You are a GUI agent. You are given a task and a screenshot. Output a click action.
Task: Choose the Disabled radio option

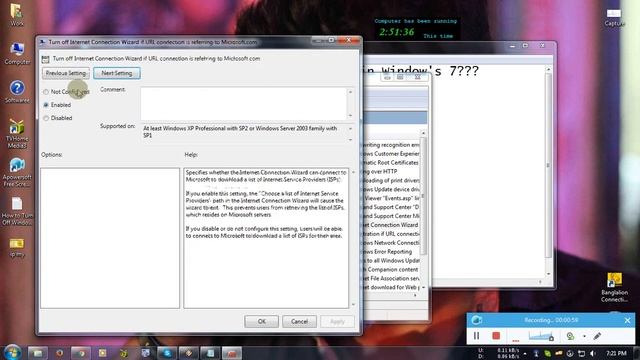pos(46,118)
